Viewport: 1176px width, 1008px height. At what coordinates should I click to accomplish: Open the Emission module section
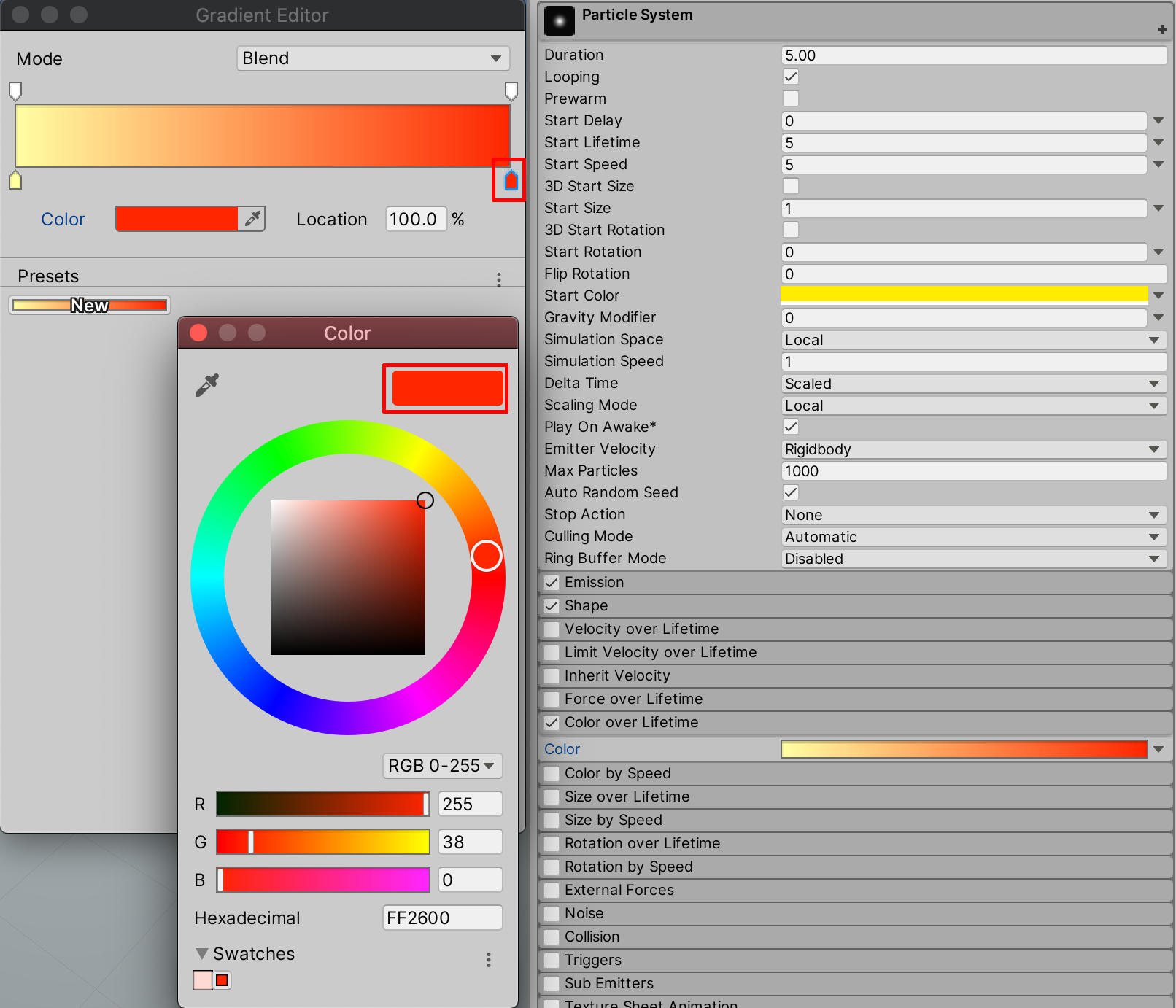594,582
